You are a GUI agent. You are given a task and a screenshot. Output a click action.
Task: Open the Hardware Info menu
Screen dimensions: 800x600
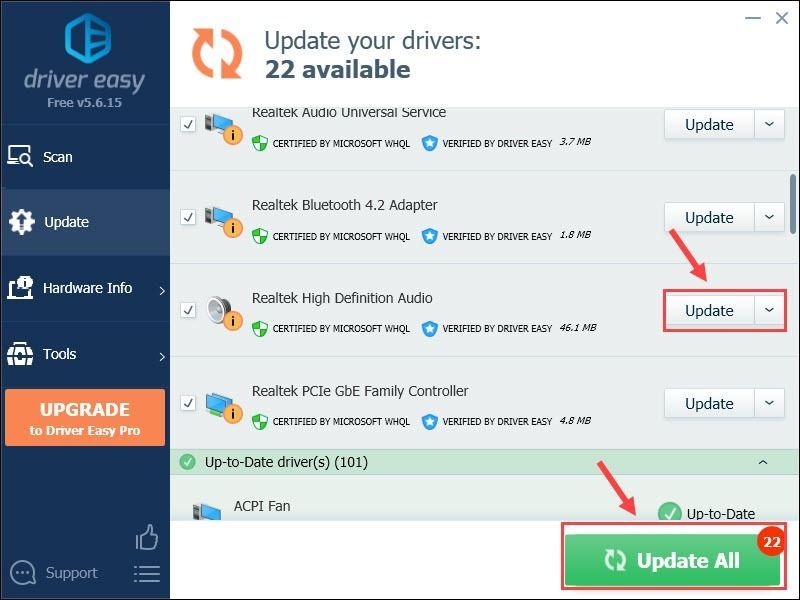[x=85, y=288]
